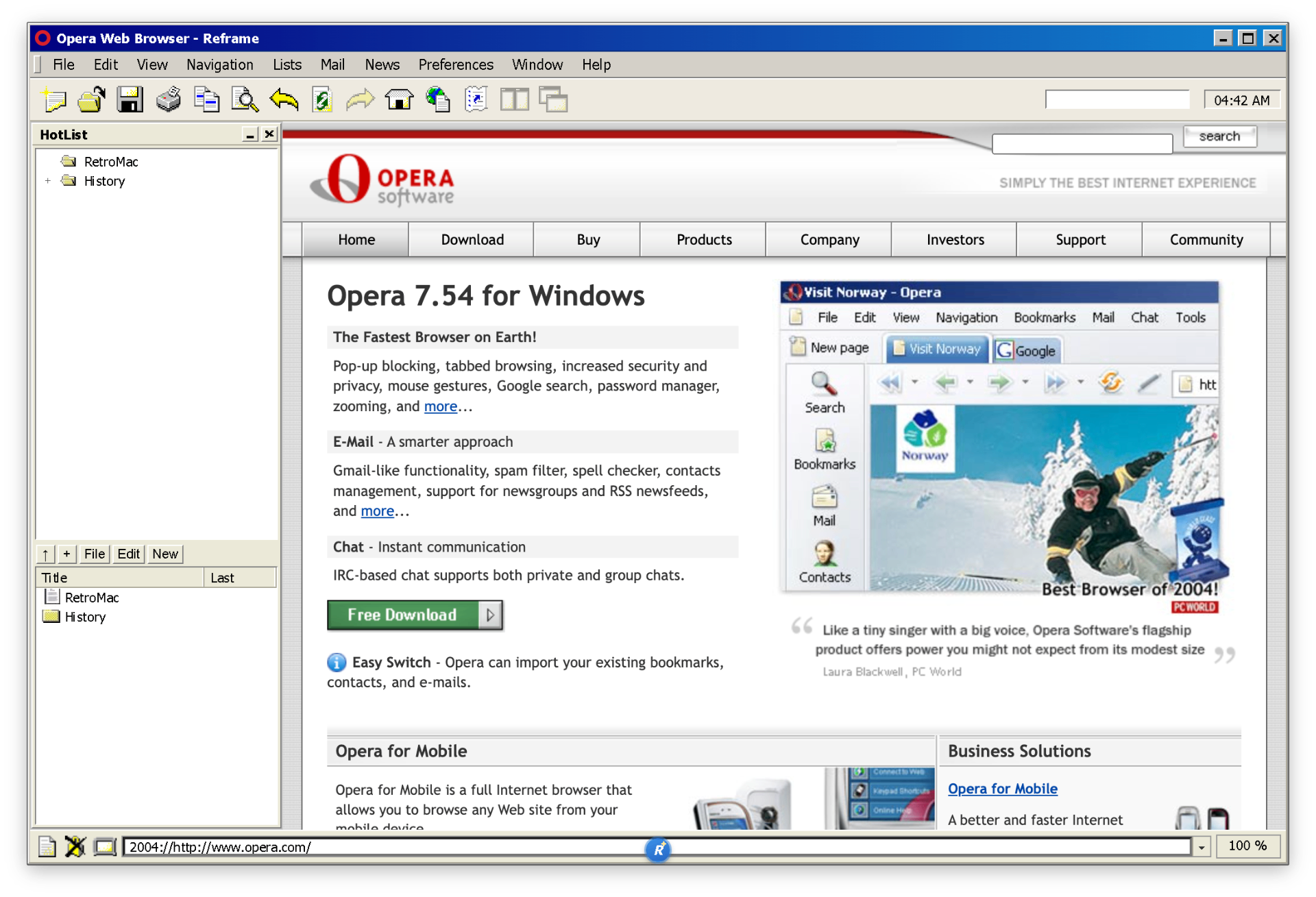1316x897 pixels.
Task: Click the Opera logo in the title bar
Action: [42, 38]
